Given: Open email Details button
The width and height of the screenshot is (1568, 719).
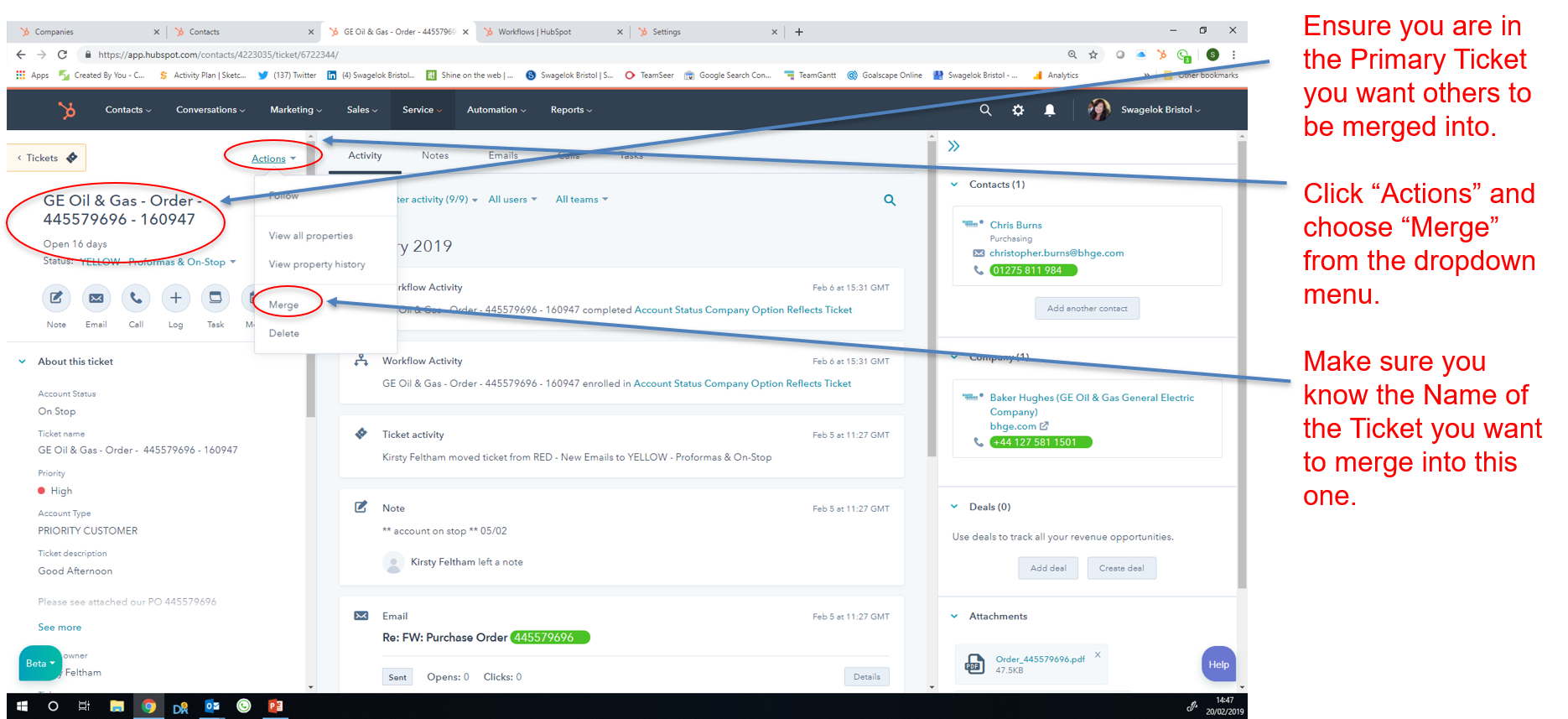Looking at the screenshot, I should (x=867, y=677).
